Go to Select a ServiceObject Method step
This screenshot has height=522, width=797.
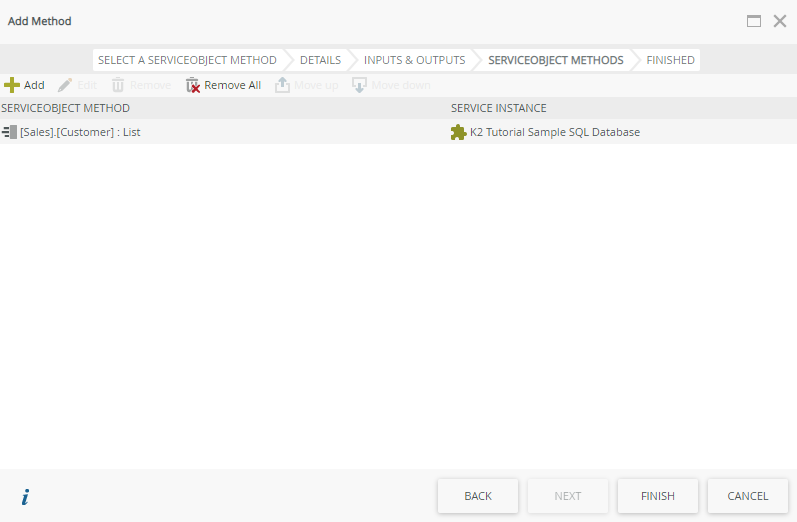coord(187,60)
